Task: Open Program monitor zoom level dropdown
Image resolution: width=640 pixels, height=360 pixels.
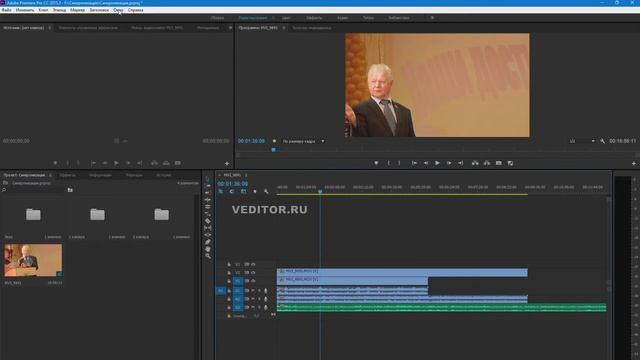Action: click(x=304, y=141)
